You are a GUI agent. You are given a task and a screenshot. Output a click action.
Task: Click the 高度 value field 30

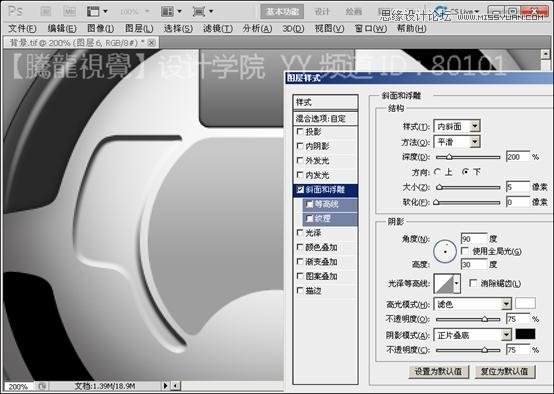point(474,264)
